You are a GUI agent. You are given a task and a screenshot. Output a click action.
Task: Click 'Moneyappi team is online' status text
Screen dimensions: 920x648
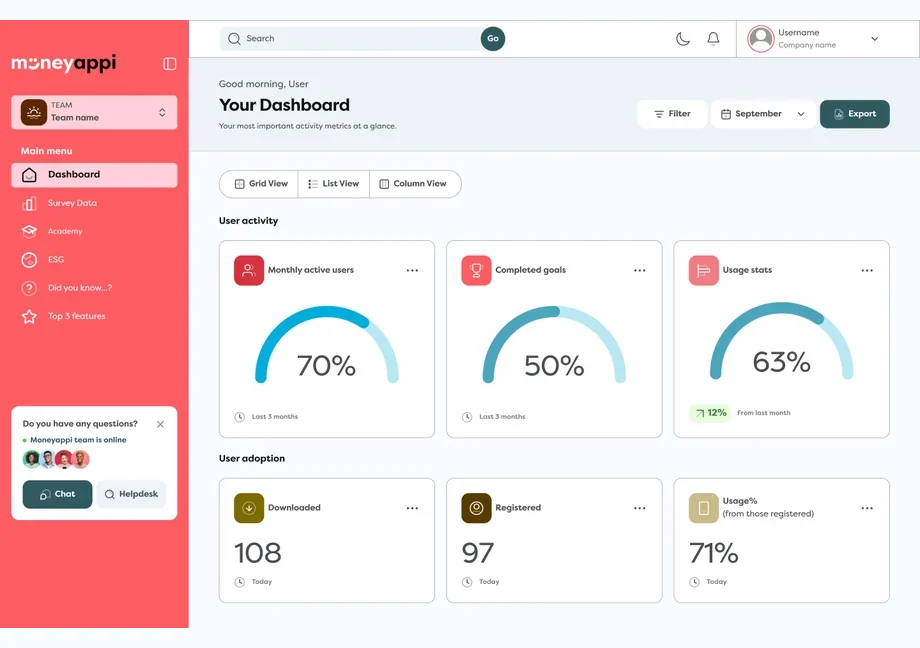pos(78,440)
